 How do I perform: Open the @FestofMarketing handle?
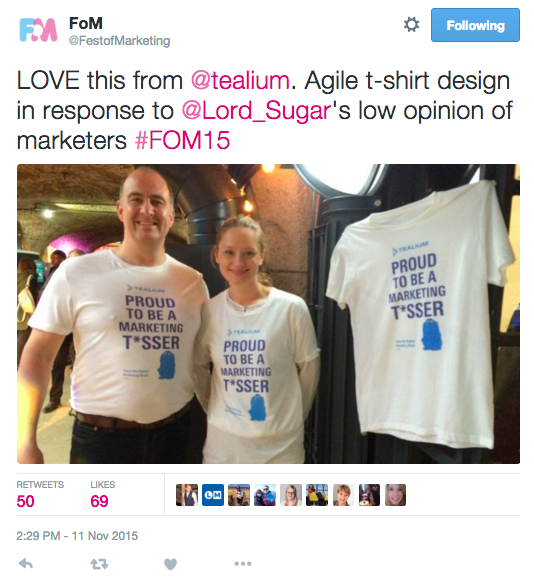(119, 41)
